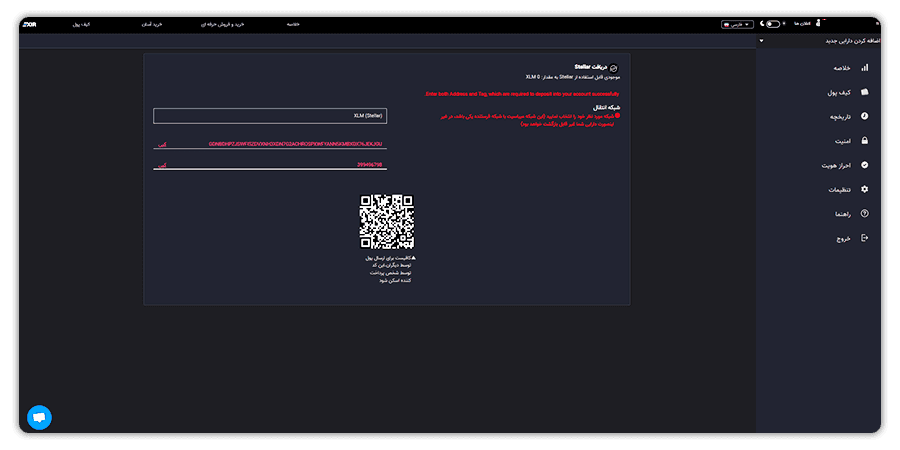The width and height of the screenshot is (900, 450).
Task: Select تاریخچه label in the sidebar
Action: coord(840,117)
